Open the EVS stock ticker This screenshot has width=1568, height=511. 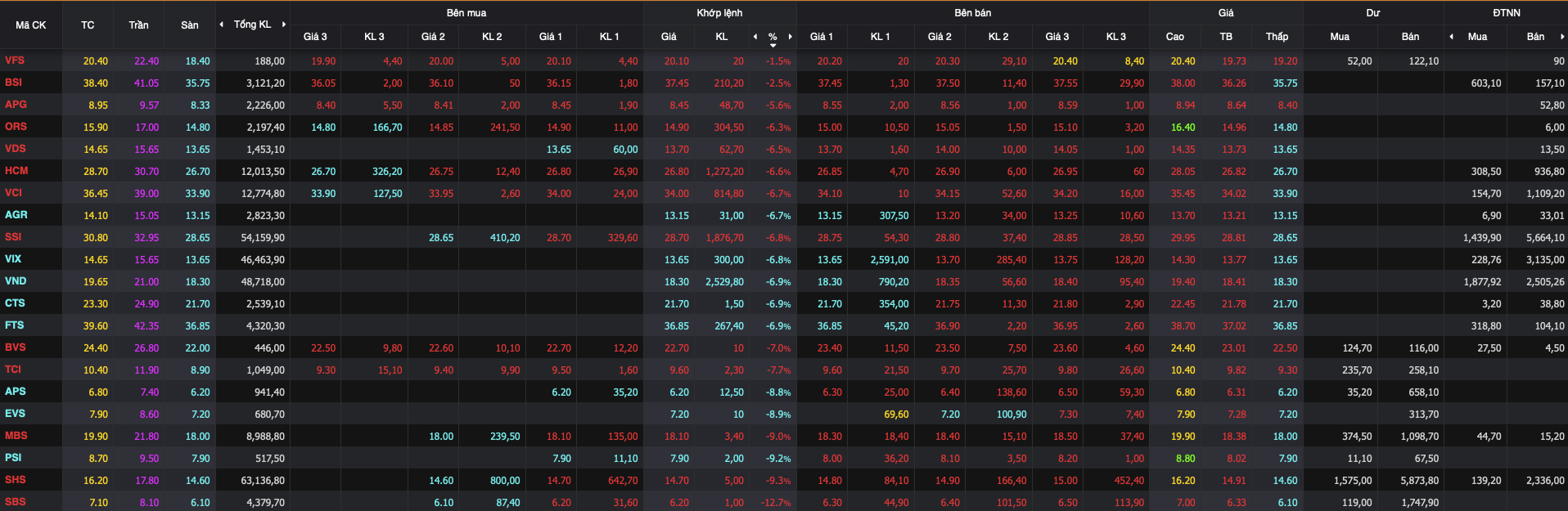tap(15, 414)
